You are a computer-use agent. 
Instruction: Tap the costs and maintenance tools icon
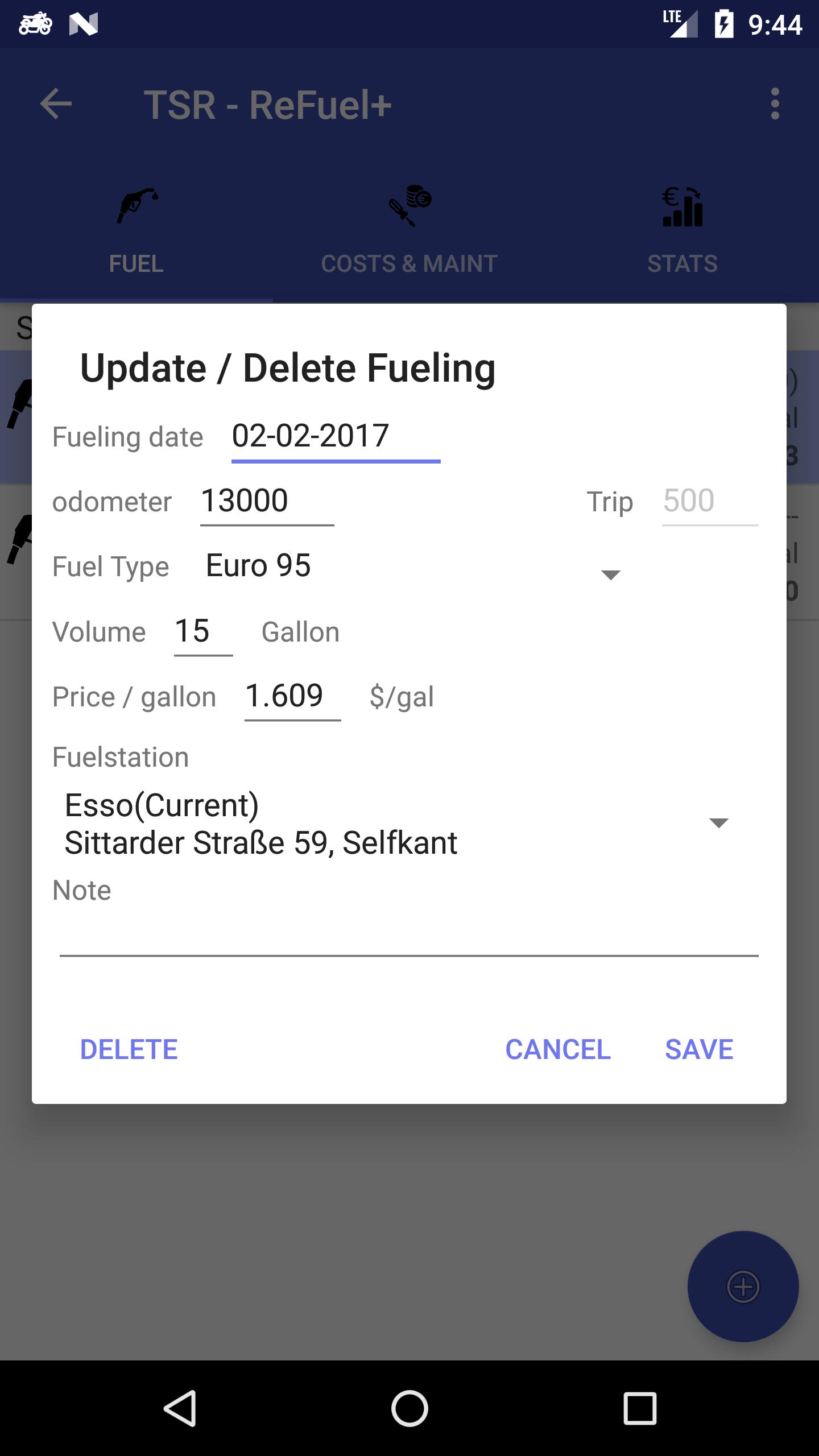click(409, 206)
